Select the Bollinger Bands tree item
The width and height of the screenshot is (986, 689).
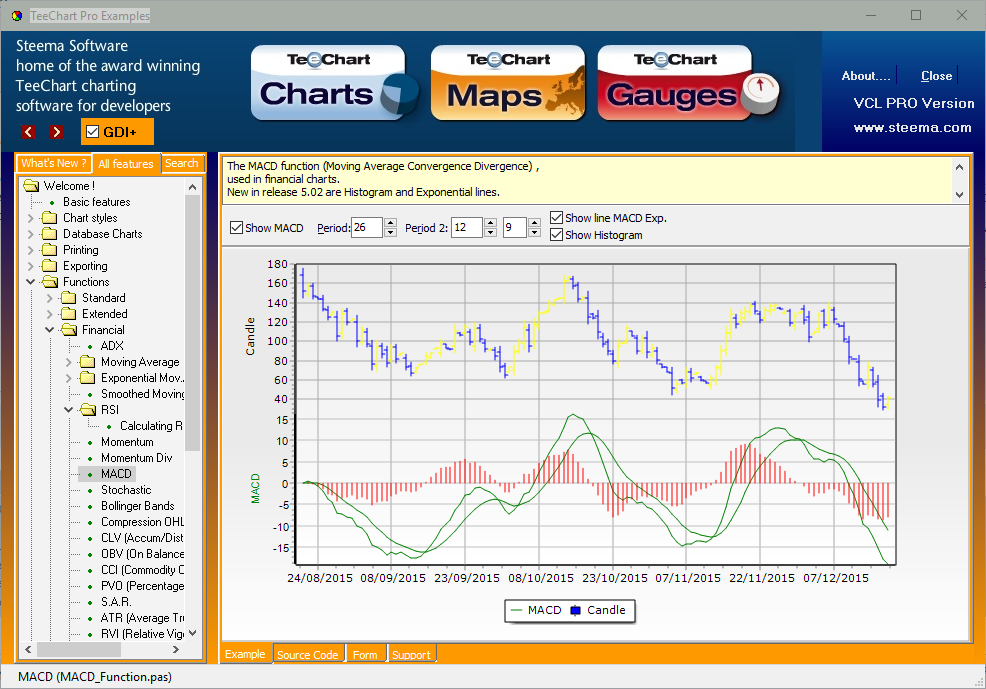(x=138, y=506)
